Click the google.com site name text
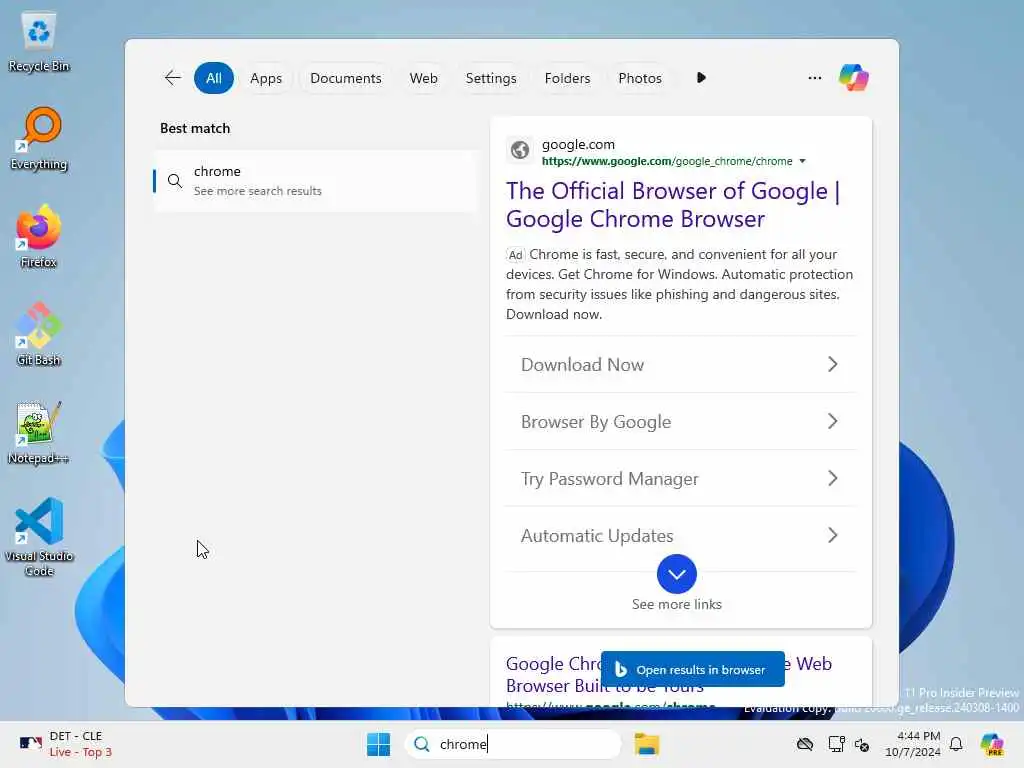This screenshot has height=768, width=1024. point(578,144)
